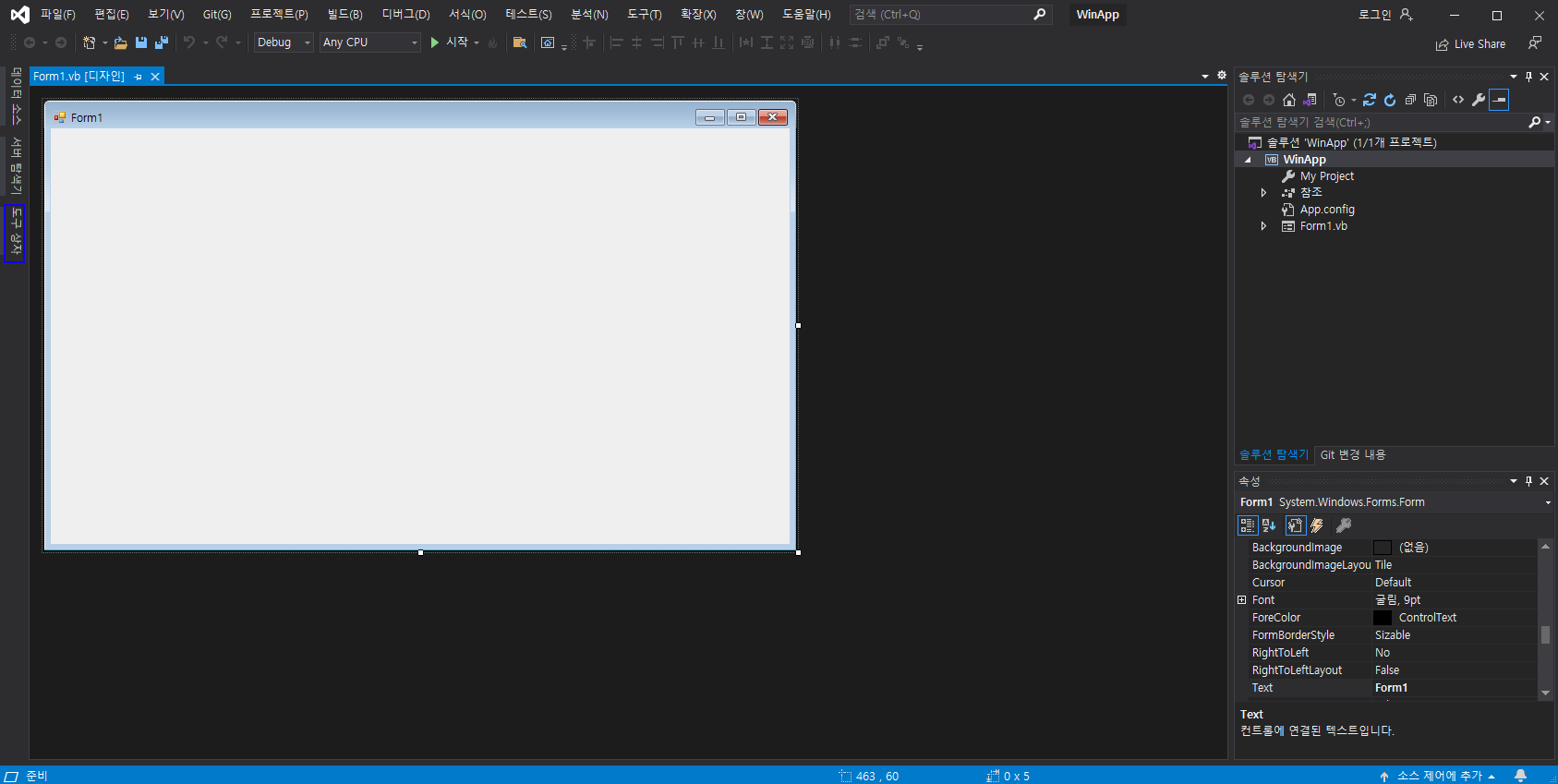Toggle Alphabetical sort in Properties panel
This screenshot has width=1558, height=784.
click(x=1269, y=525)
